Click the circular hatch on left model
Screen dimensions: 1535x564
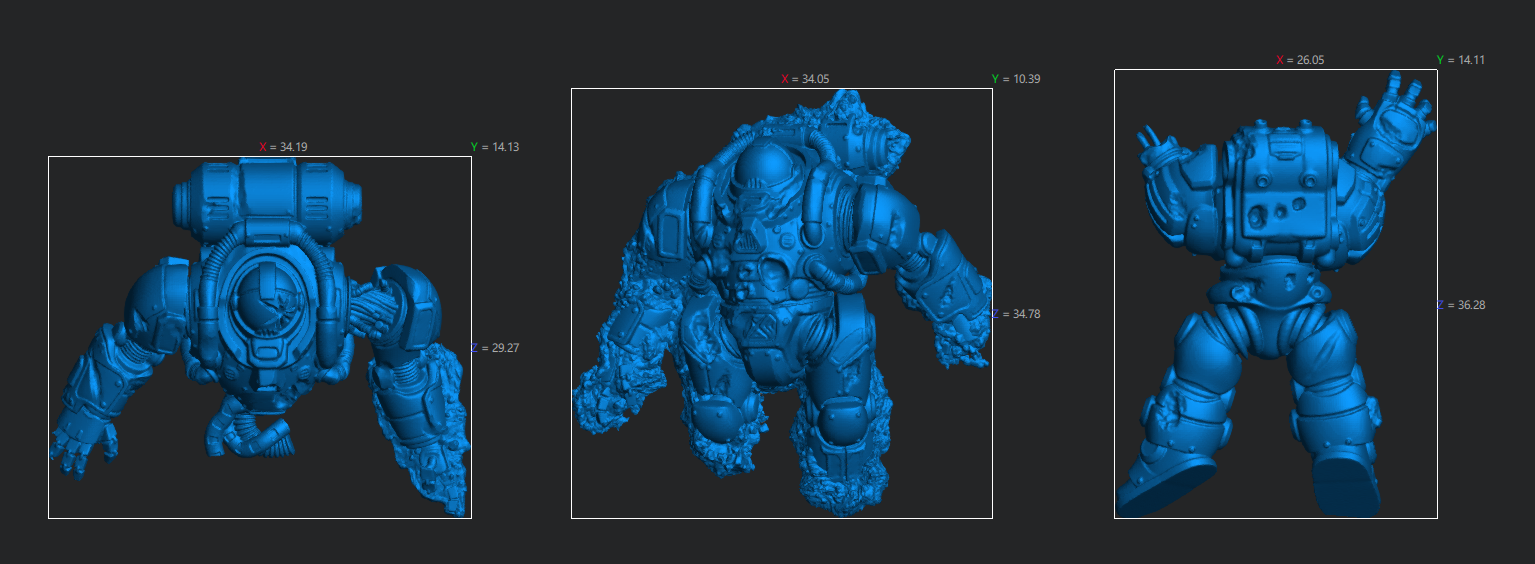[267, 303]
